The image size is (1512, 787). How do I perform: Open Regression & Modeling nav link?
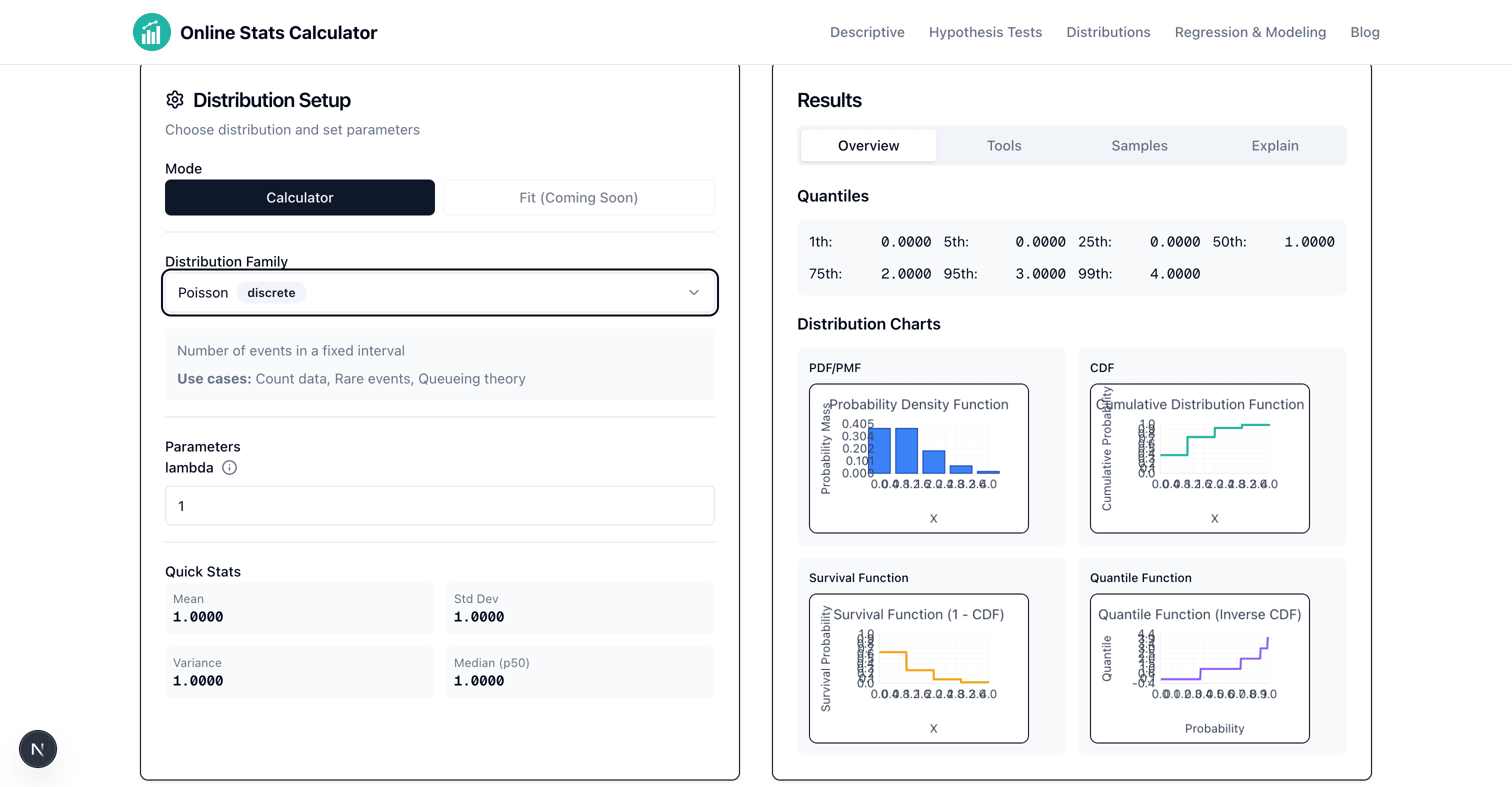pyautogui.click(x=1249, y=32)
